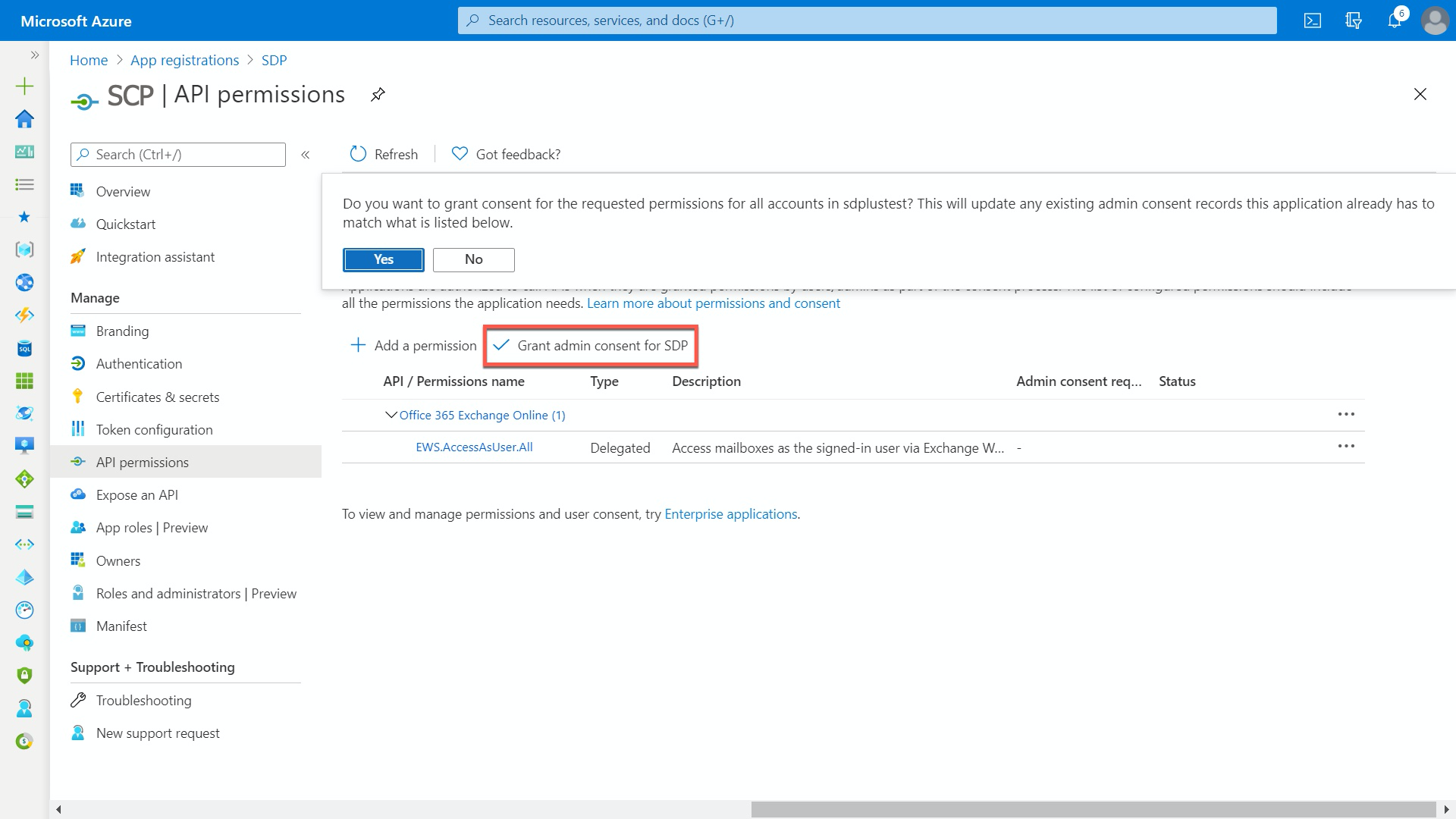The width and height of the screenshot is (1456, 819).
Task: Click SDP breadcrumb
Action: click(x=274, y=61)
